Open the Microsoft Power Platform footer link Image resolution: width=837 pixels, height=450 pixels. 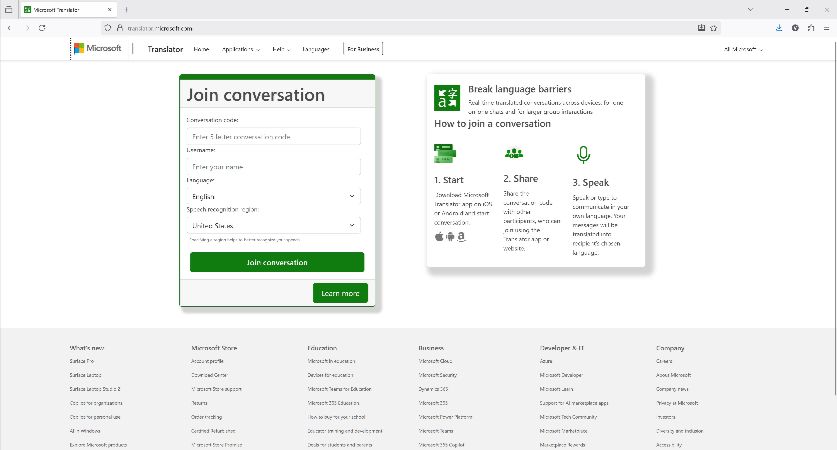445,417
